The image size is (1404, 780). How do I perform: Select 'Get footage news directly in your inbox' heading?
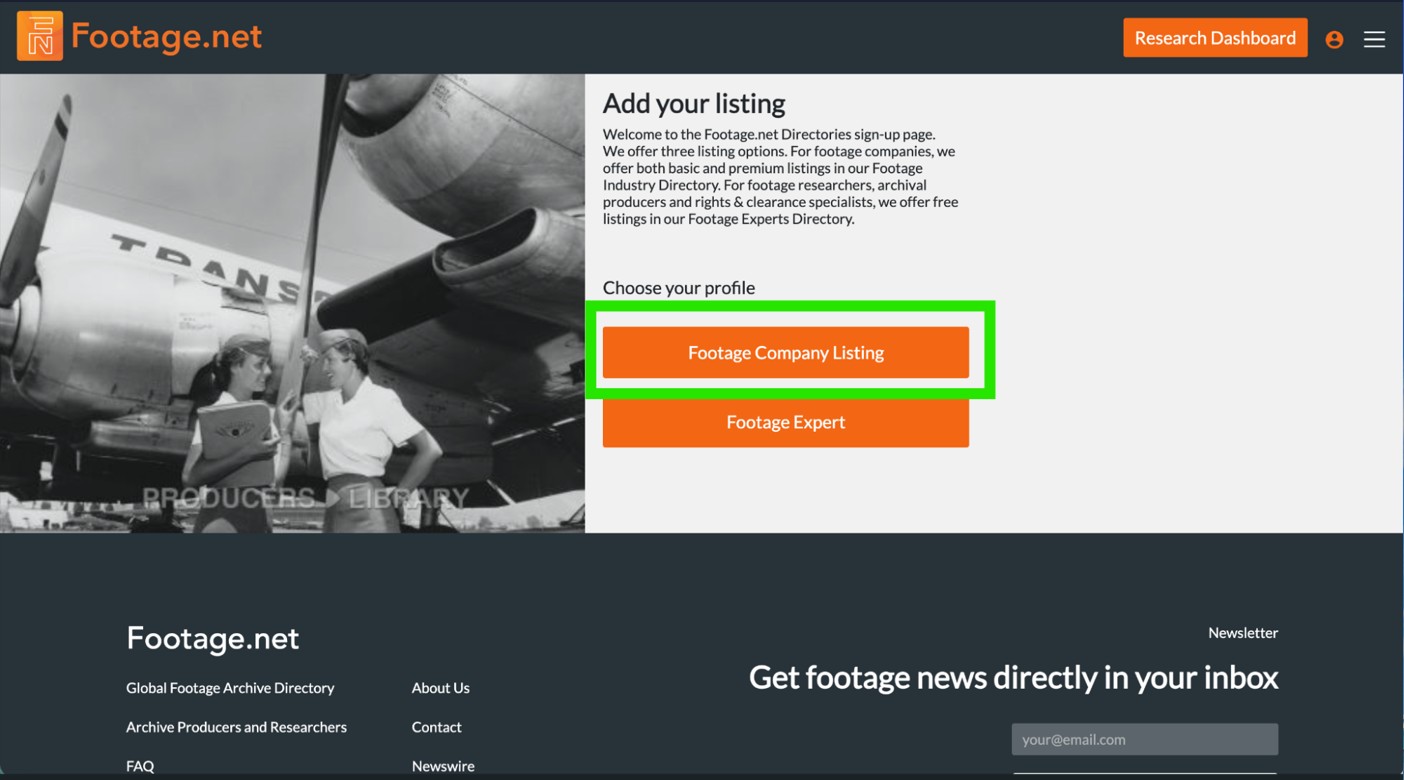click(x=1013, y=677)
